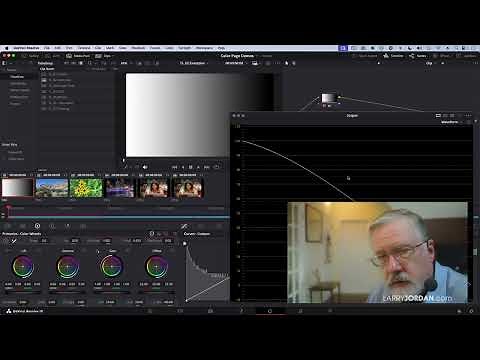
Task: Select the corrector node in node editor
Action: coord(329,98)
